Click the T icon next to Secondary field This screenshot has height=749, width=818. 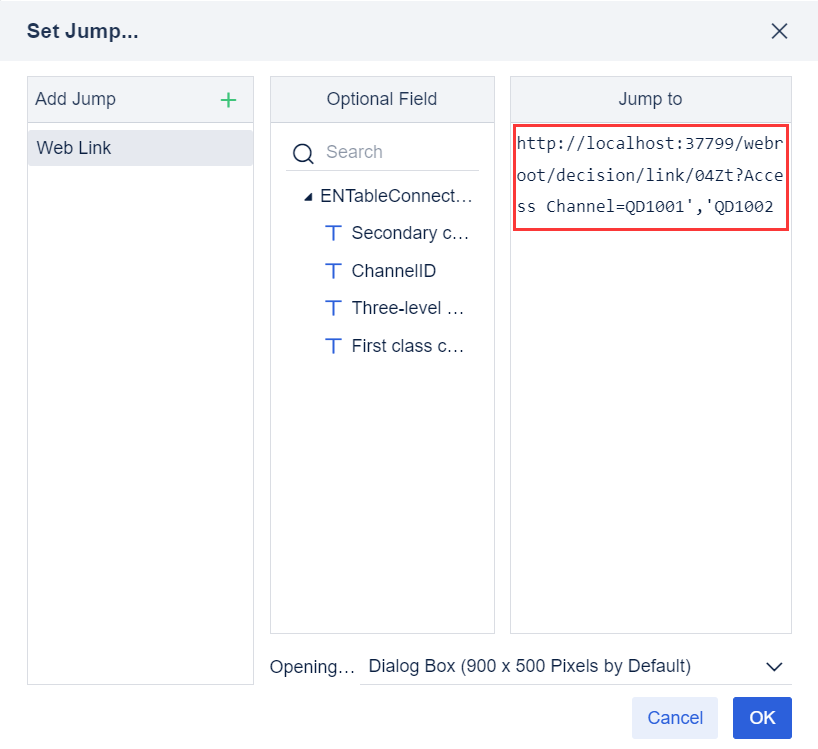coord(333,232)
